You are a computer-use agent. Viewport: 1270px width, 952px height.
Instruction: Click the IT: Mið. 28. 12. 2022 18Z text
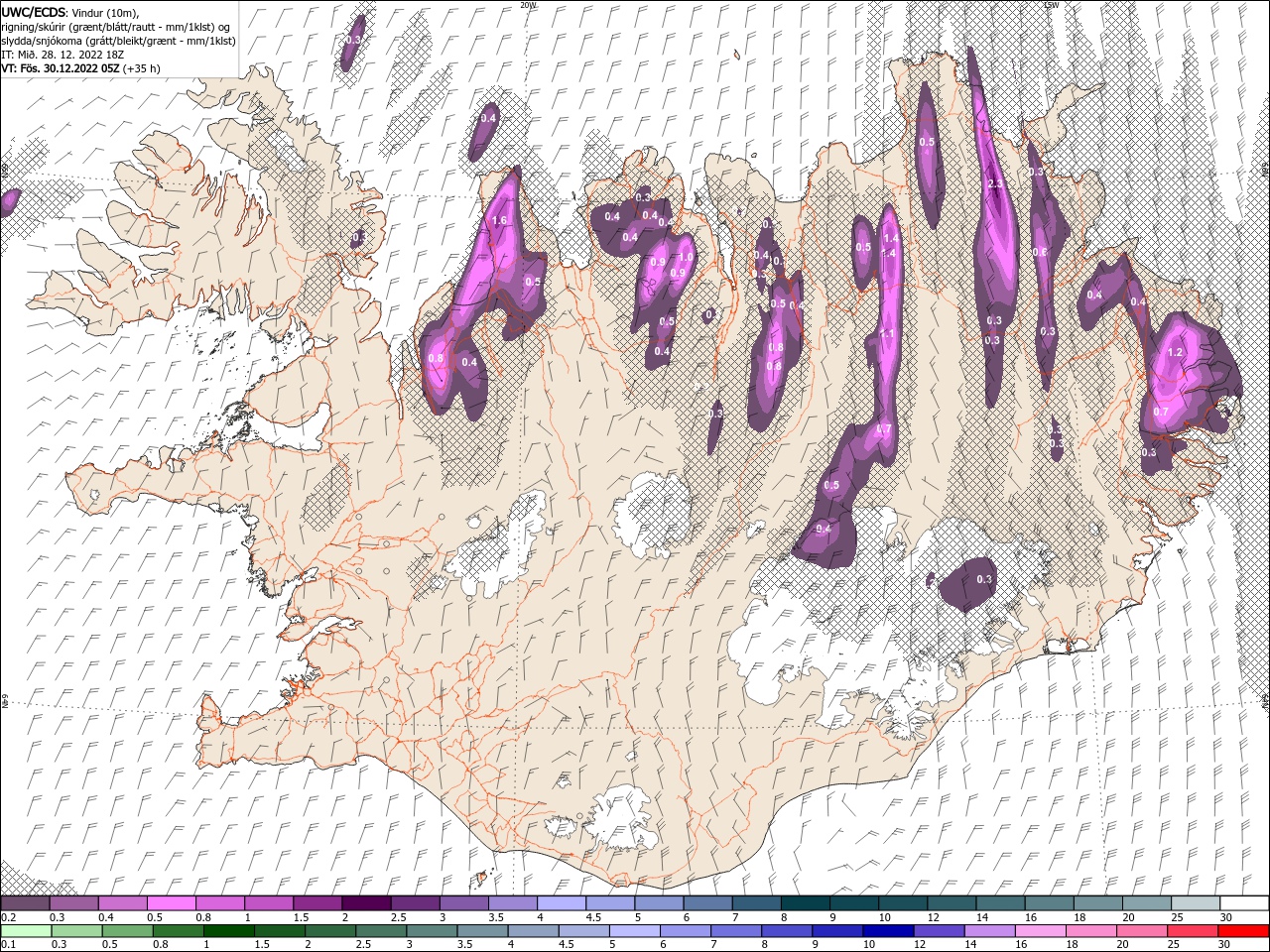[63, 55]
